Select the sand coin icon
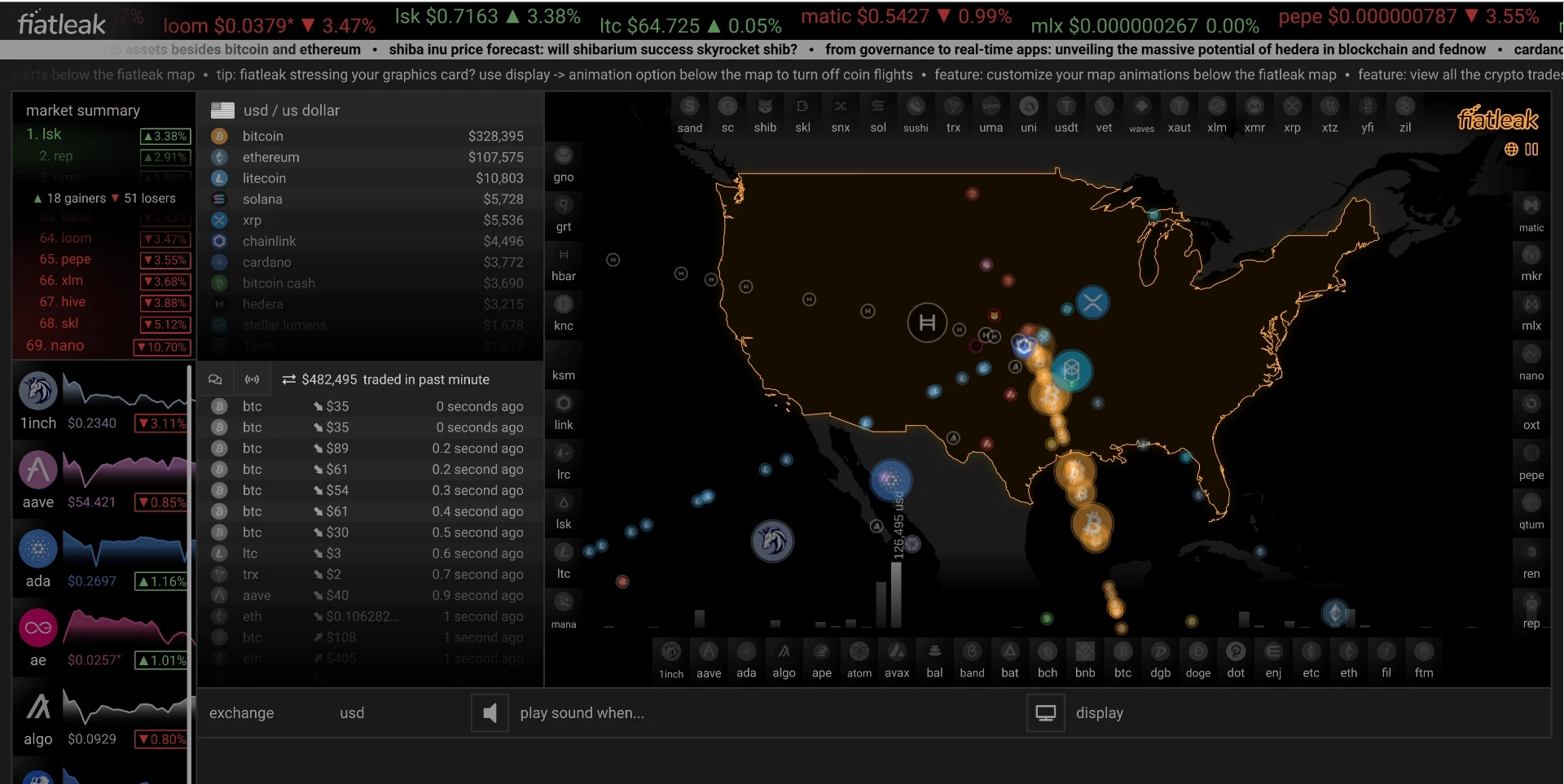The image size is (1564, 784). click(690, 113)
